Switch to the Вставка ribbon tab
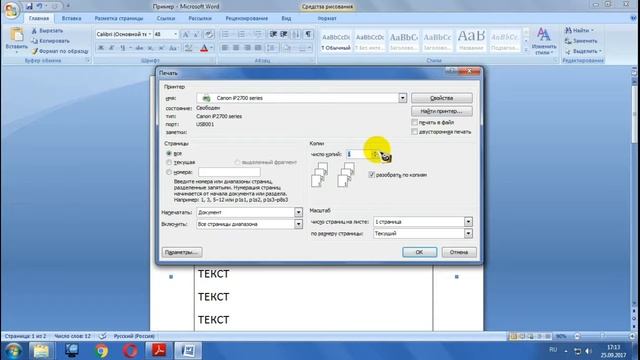This screenshot has height=360, width=640. [71, 18]
